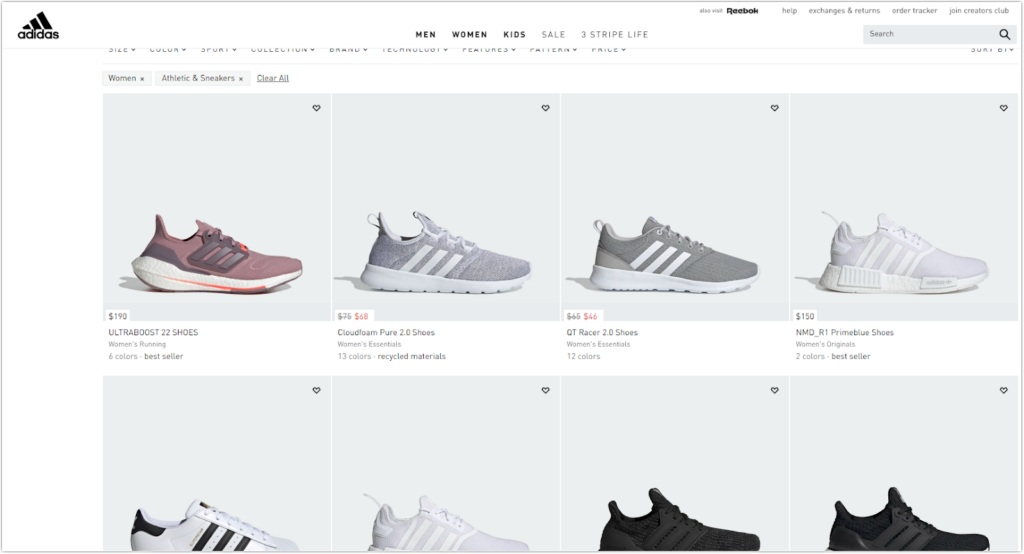Click the Clear All link
Image resolution: width=1024 pixels, height=554 pixels.
click(272, 78)
